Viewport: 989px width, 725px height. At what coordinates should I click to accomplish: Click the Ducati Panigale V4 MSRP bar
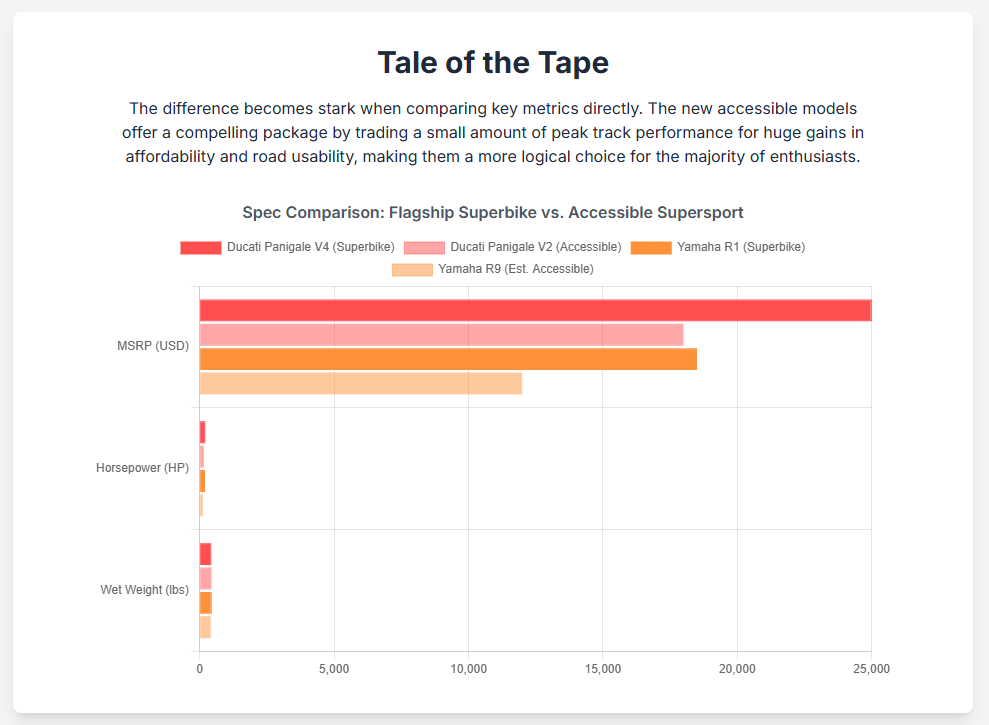click(535, 310)
